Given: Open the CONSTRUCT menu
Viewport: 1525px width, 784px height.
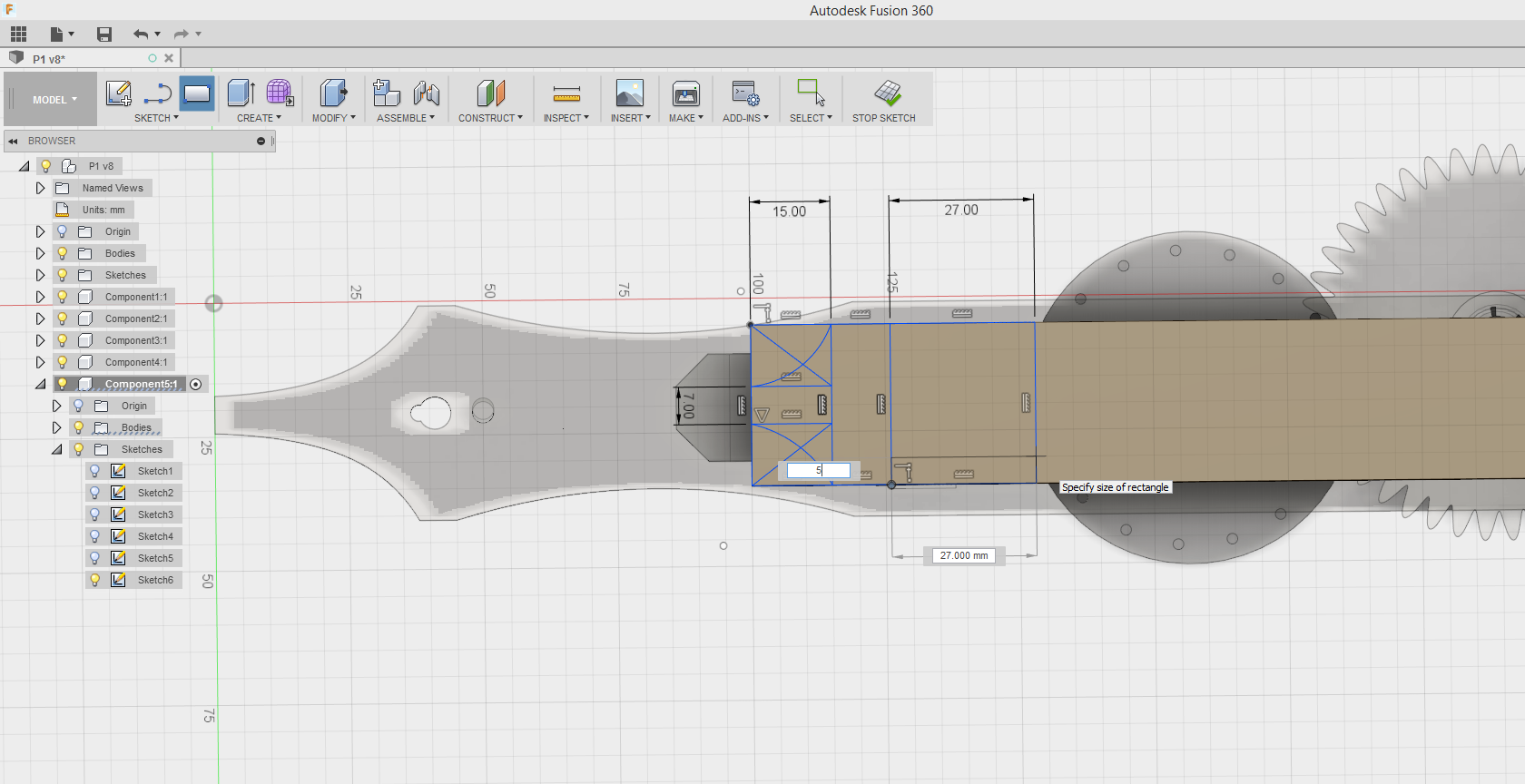Looking at the screenshot, I should pos(490,118).
